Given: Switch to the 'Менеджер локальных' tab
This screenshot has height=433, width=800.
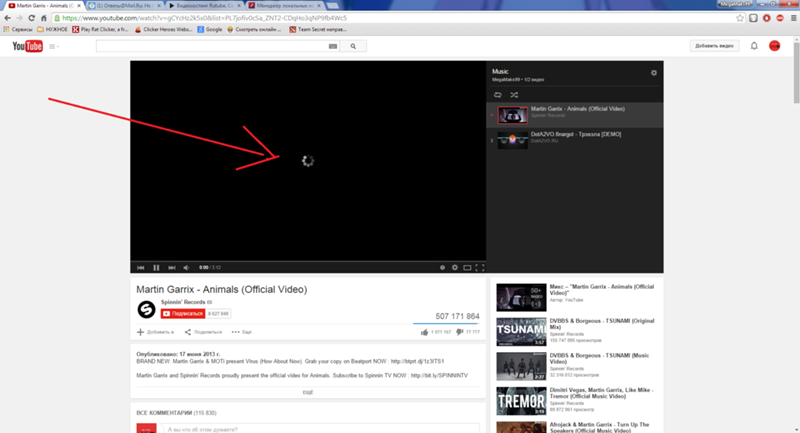Looking at the screenshot, I should [285, 5].
